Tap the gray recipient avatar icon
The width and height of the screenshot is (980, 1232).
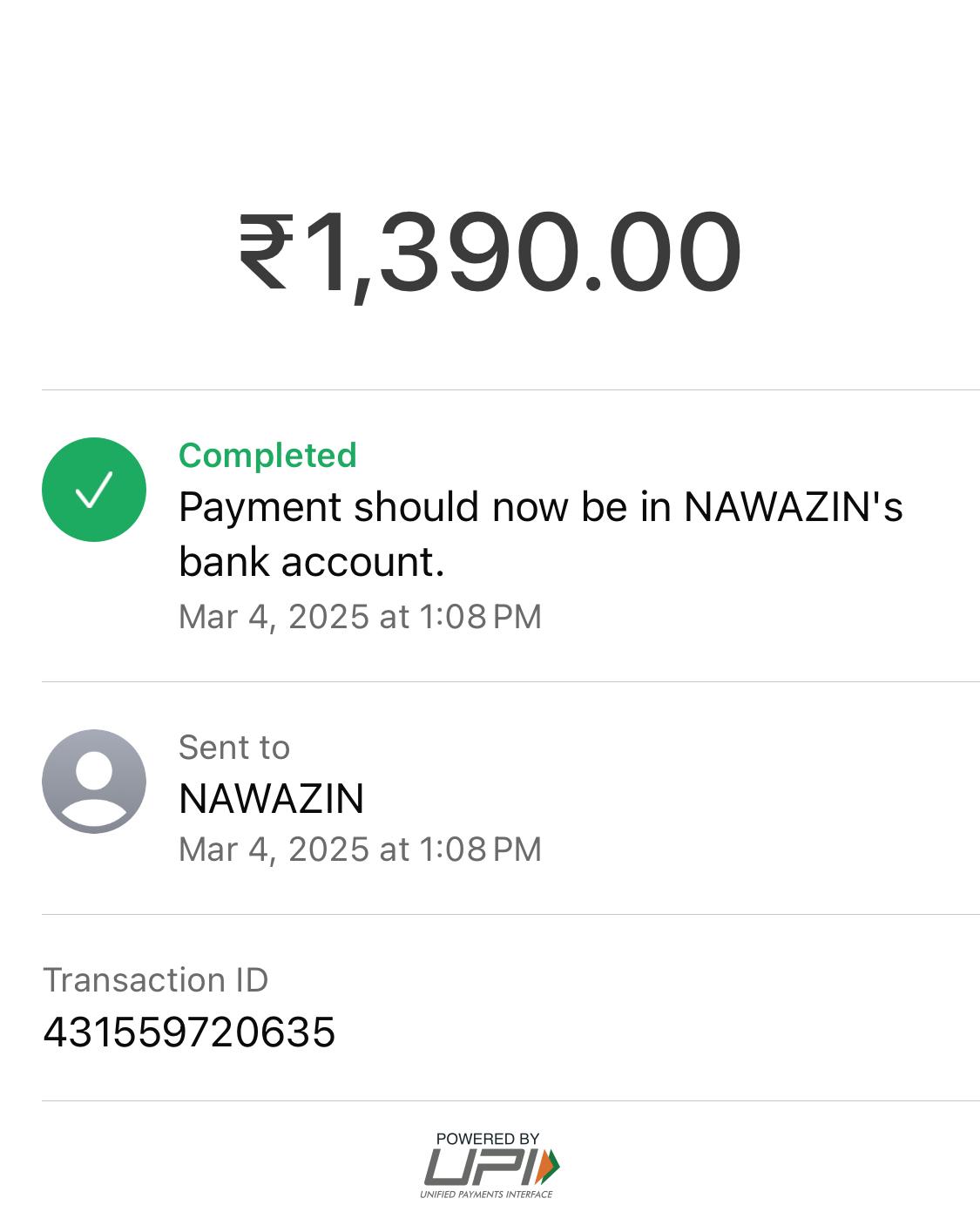(x=94, y=782)
